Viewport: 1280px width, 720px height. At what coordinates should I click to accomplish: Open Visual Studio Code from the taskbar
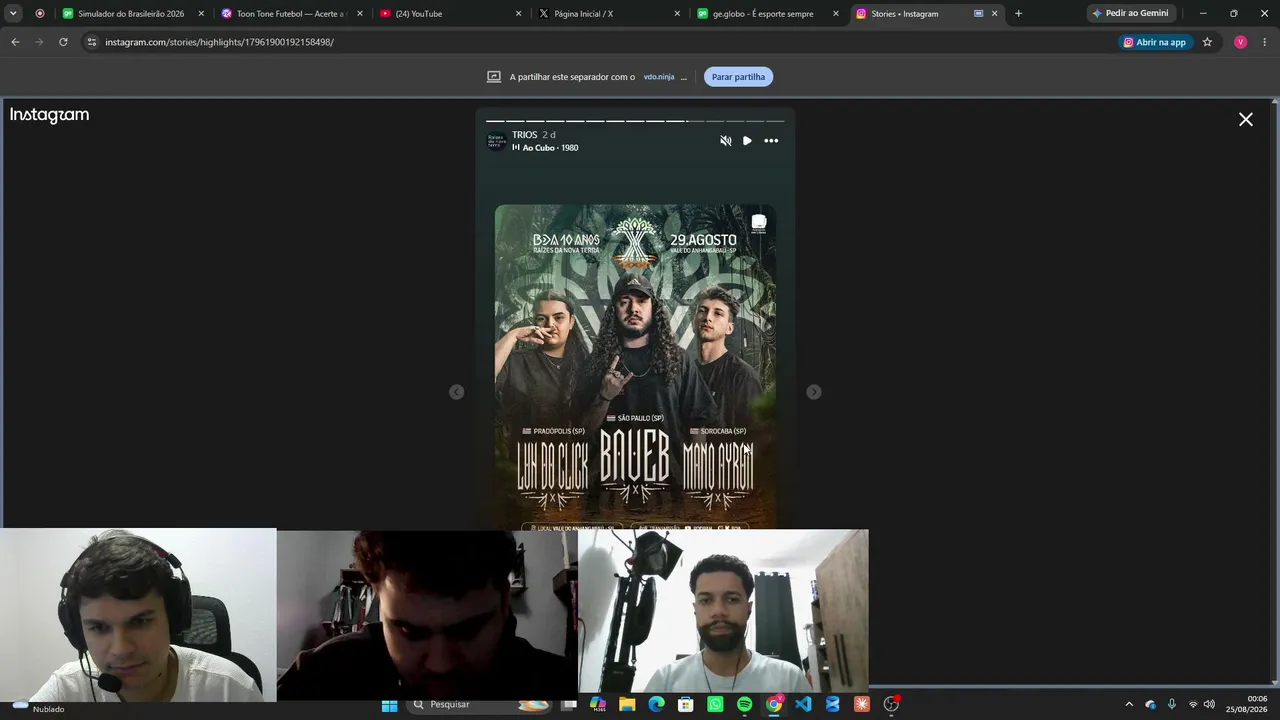pyautogui.click(x=803, y=705)
